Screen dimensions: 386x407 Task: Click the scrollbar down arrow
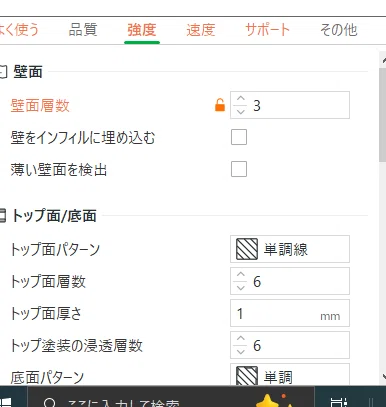(383, 377)
